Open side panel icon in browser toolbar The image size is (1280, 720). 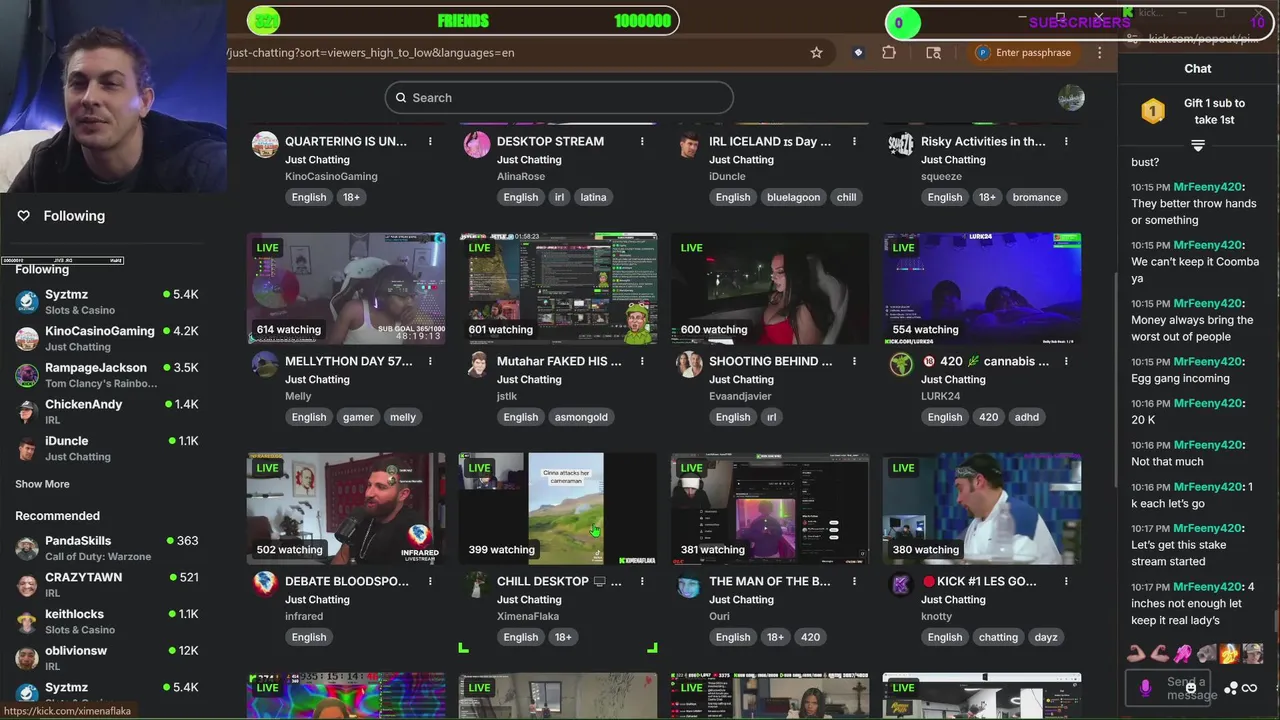click(933, 53)
